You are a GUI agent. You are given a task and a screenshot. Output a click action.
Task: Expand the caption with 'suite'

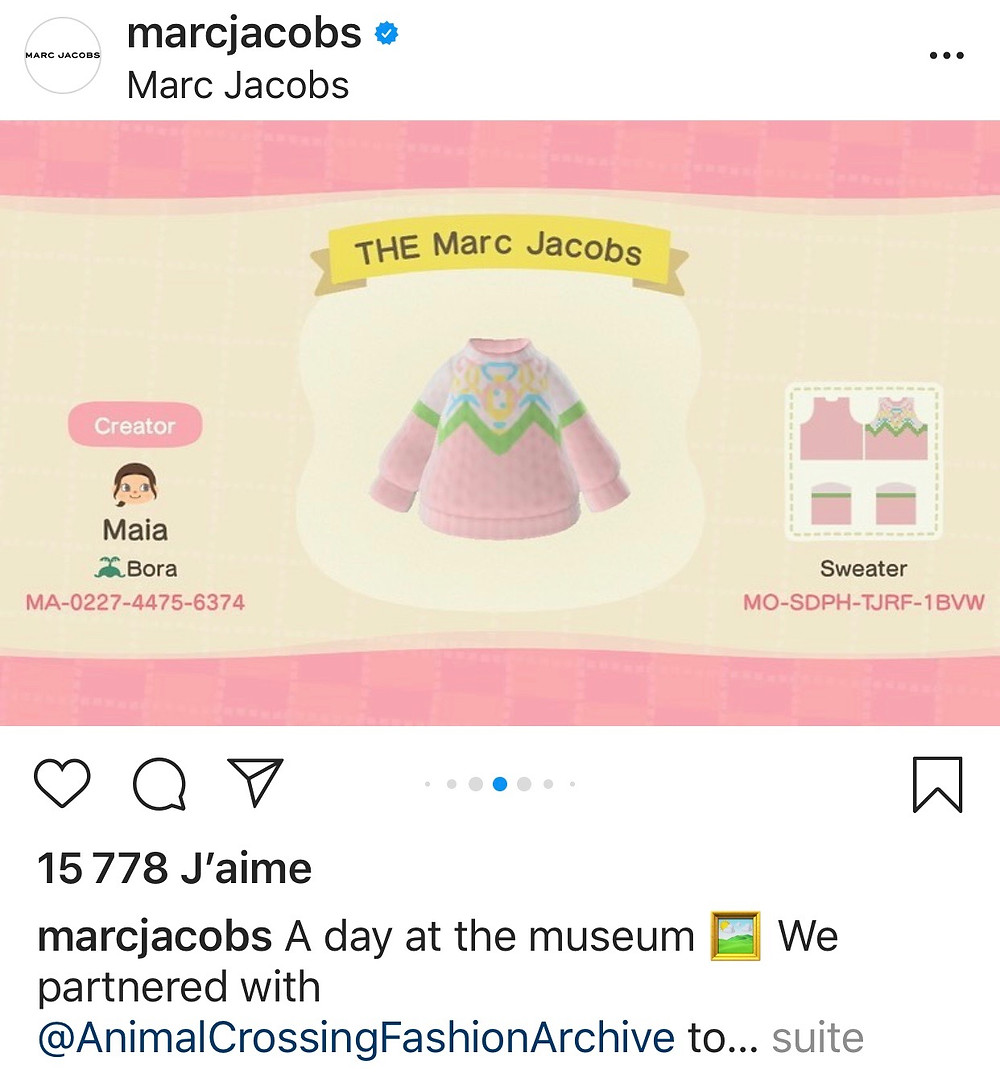pos(817,1037)
